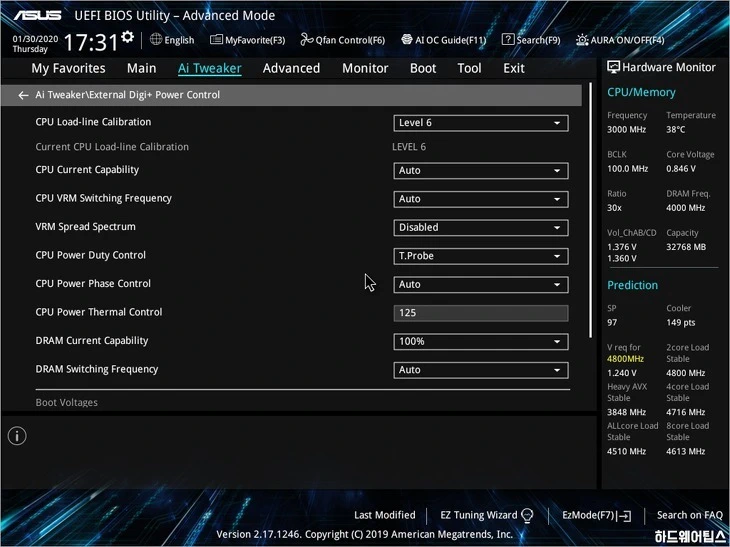Select the DRAM Current Capability label
Viewport: 730px width, 547px height.
pos(92,341)
